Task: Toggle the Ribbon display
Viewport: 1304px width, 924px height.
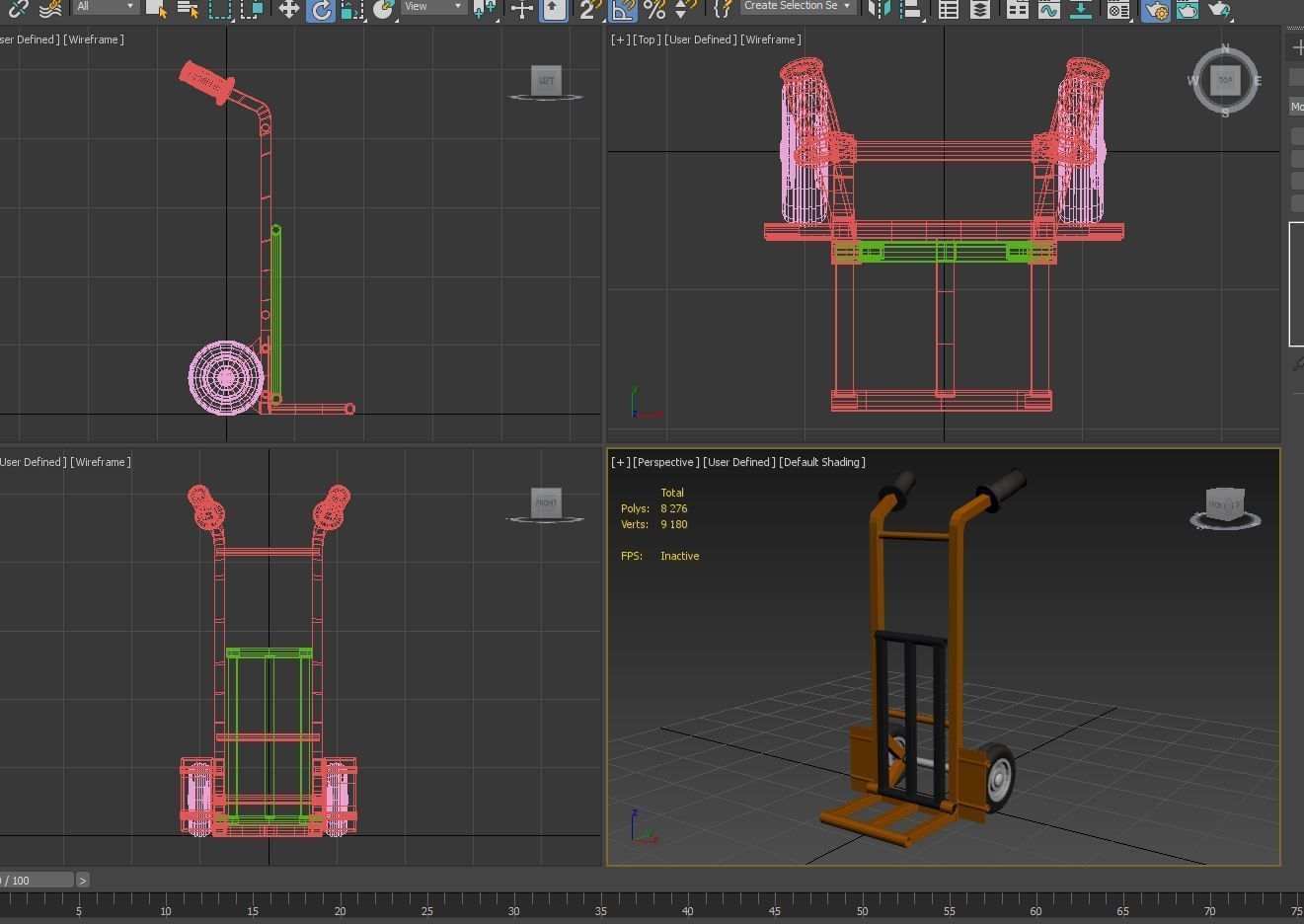Action: (1017, 9)
